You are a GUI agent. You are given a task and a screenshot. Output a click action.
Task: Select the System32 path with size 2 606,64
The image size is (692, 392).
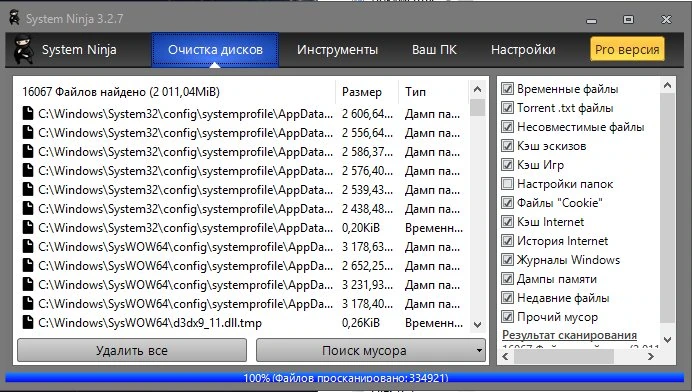[185, 114]
